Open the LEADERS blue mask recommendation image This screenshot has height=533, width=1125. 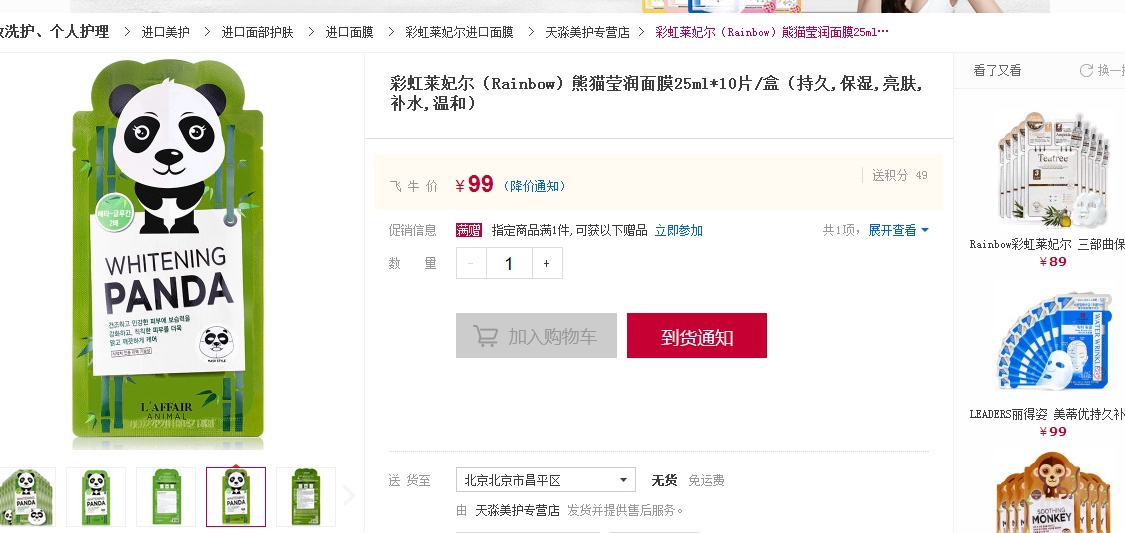click(1054, 345)
